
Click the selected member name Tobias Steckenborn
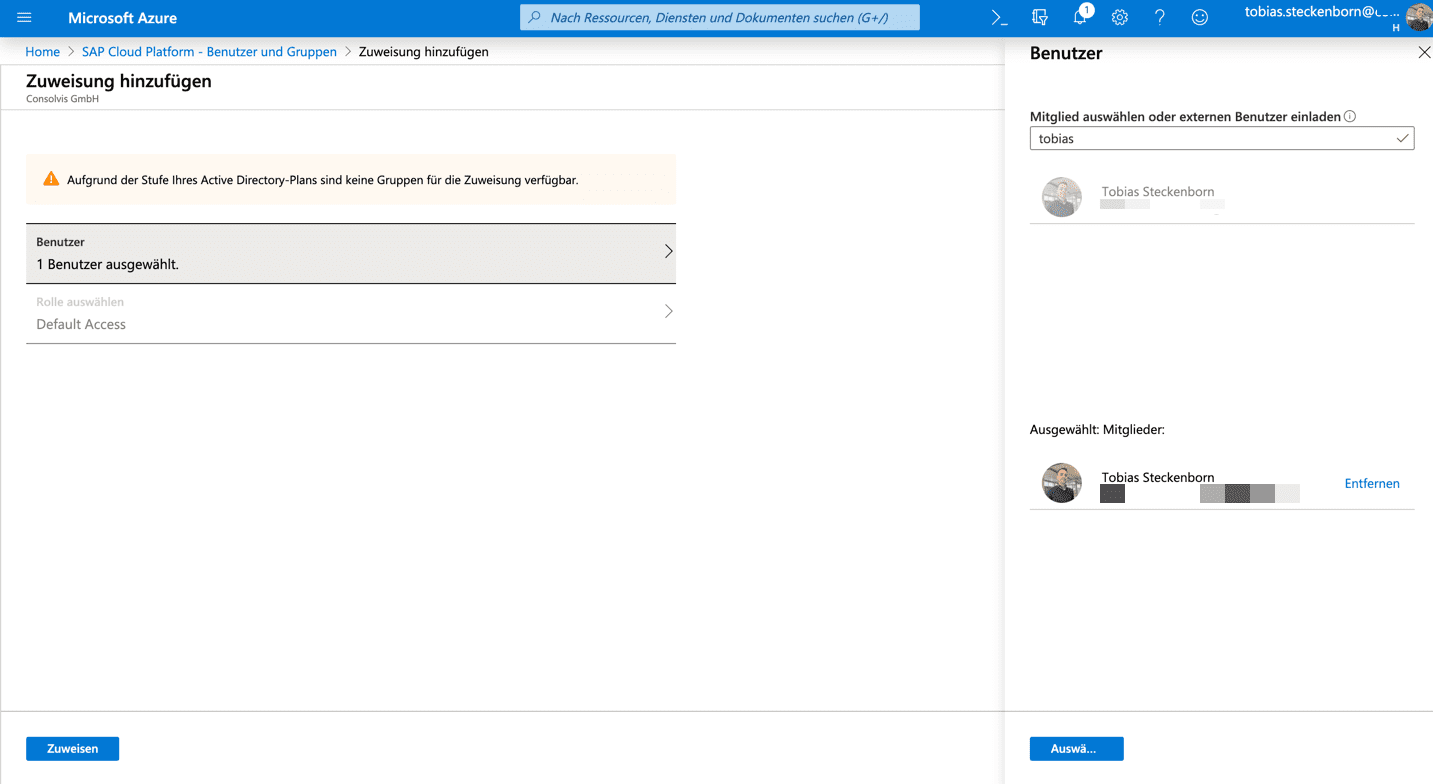tap(1158, 477)
